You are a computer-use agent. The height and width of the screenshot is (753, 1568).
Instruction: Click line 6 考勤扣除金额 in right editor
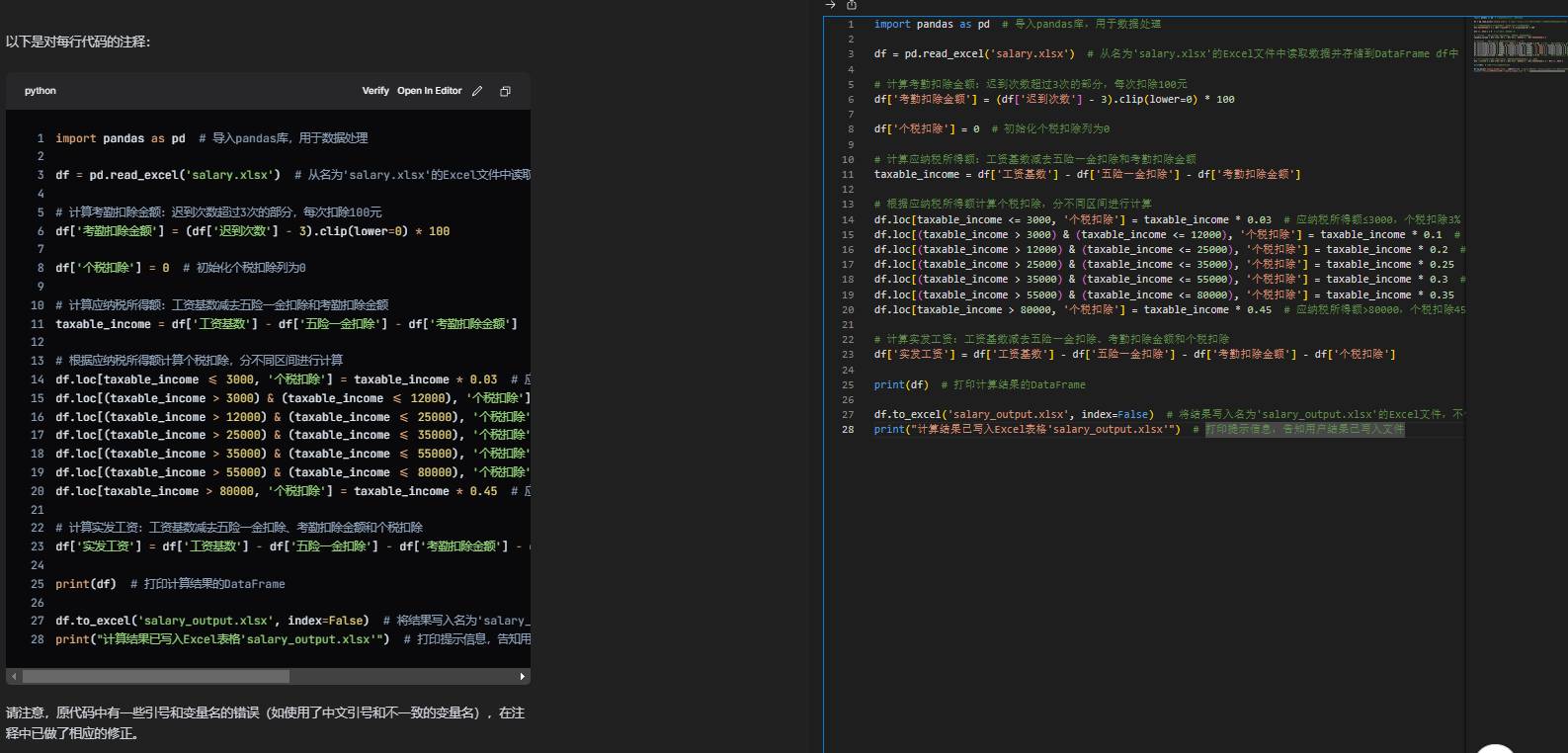[1054, 99]
